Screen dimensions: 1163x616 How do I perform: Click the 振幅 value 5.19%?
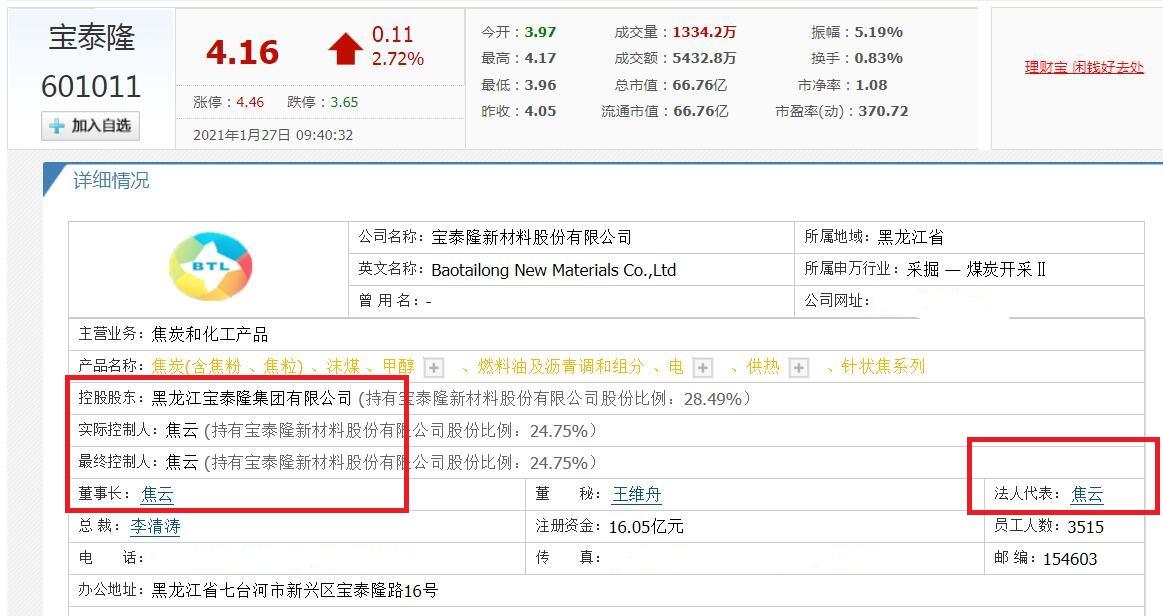coord(879,32)
